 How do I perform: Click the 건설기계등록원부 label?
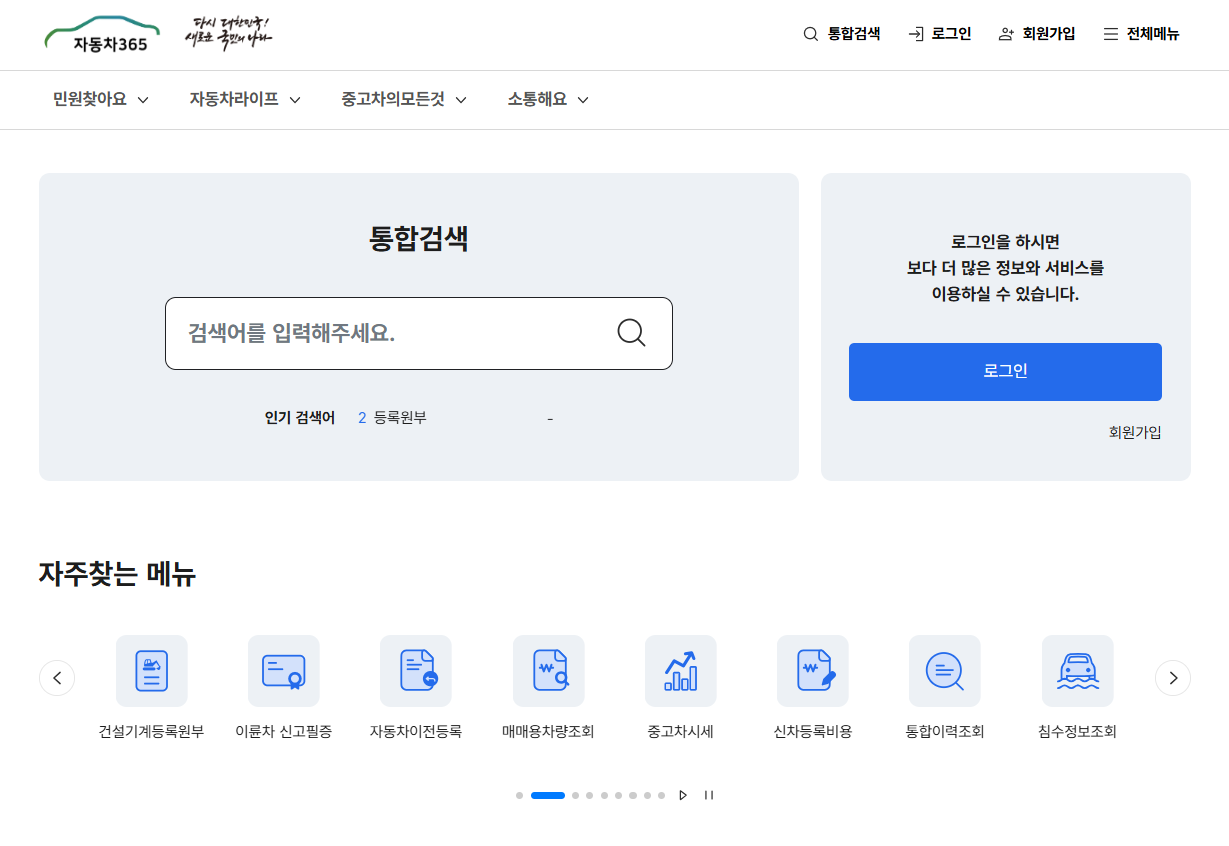pyautogui.click(x=151, y=732)
